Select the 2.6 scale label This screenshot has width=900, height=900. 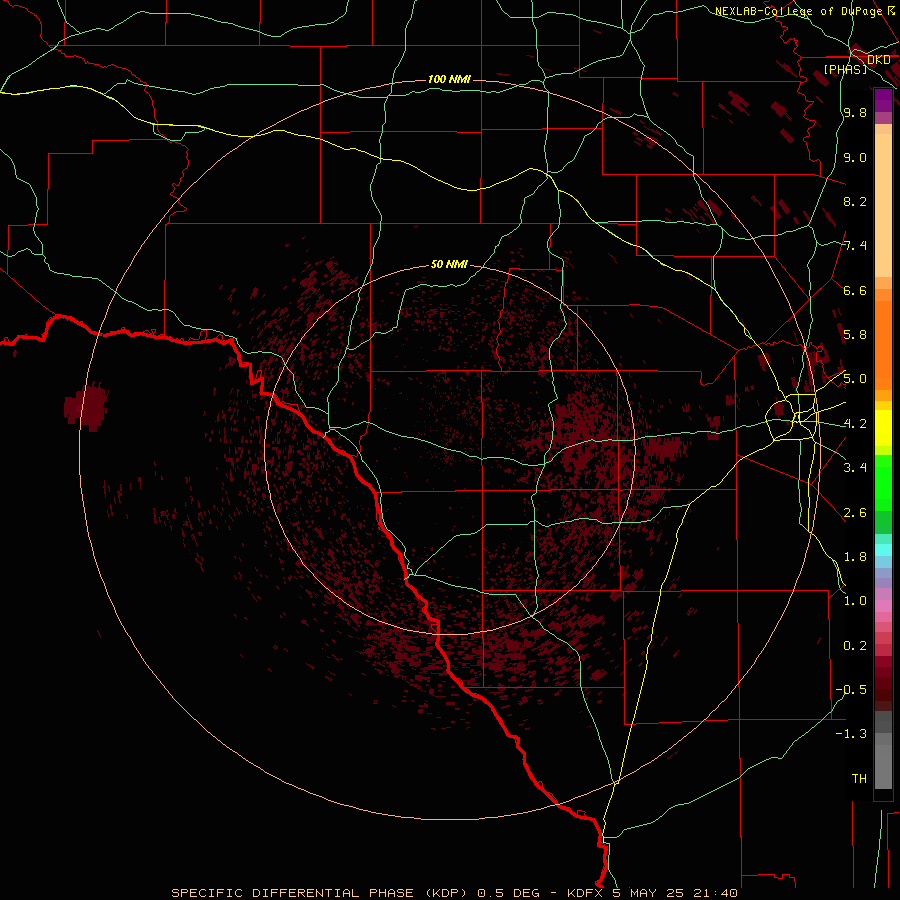(855, 512)
